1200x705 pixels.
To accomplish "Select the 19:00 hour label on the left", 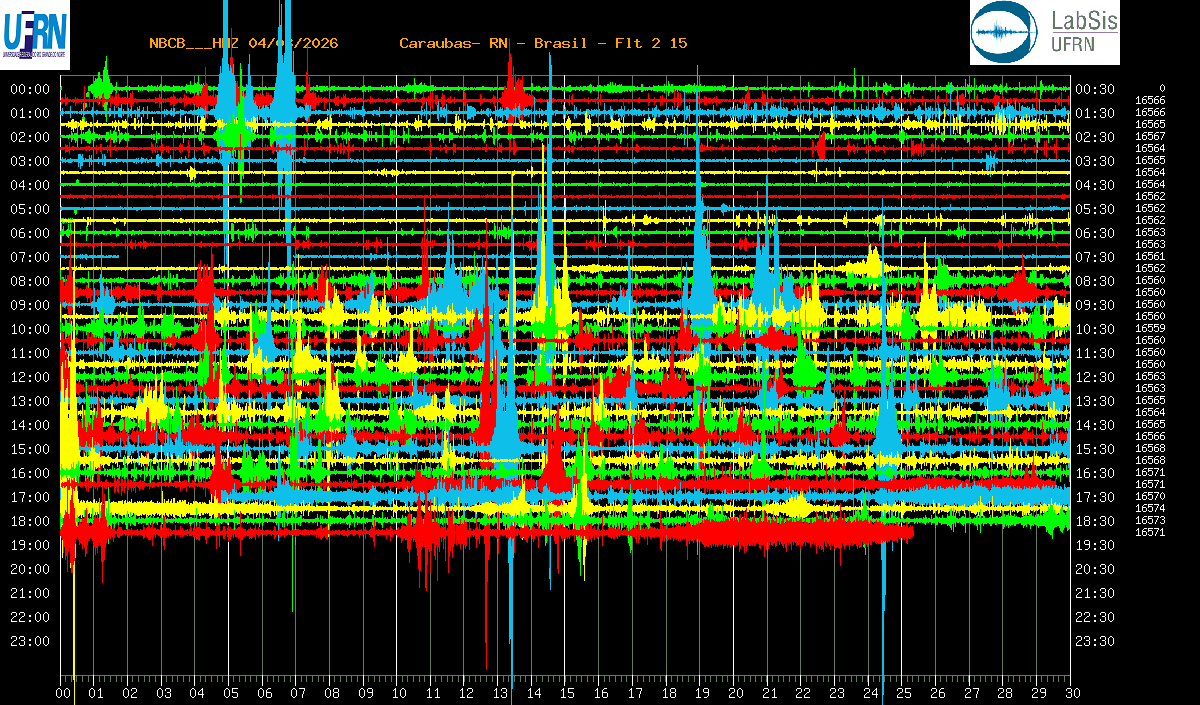I will 30,545.
